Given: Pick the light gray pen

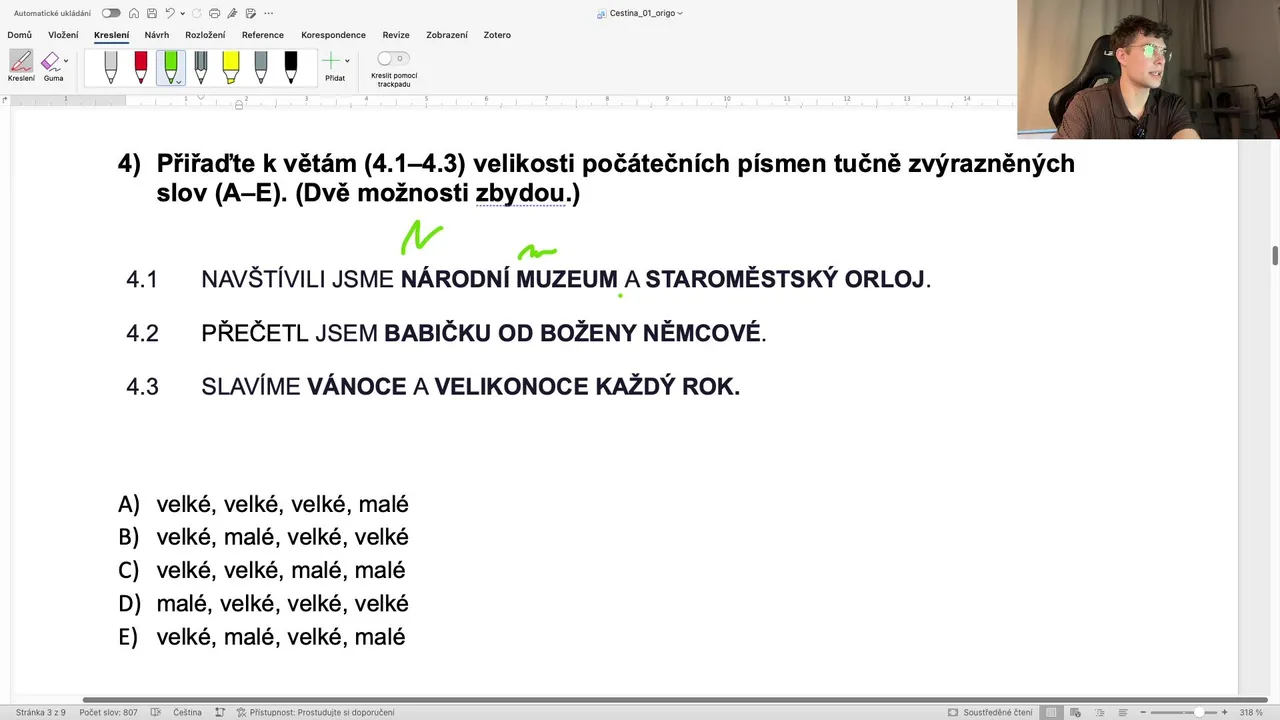Looking at the screenshot, I should [x=111, y=67].
